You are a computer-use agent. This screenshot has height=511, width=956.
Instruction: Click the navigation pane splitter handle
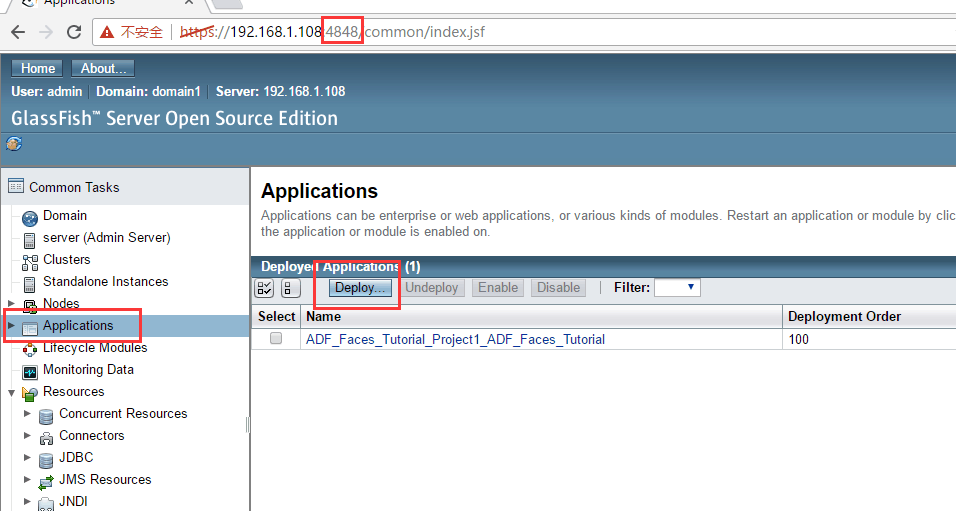tap(248, 425)
